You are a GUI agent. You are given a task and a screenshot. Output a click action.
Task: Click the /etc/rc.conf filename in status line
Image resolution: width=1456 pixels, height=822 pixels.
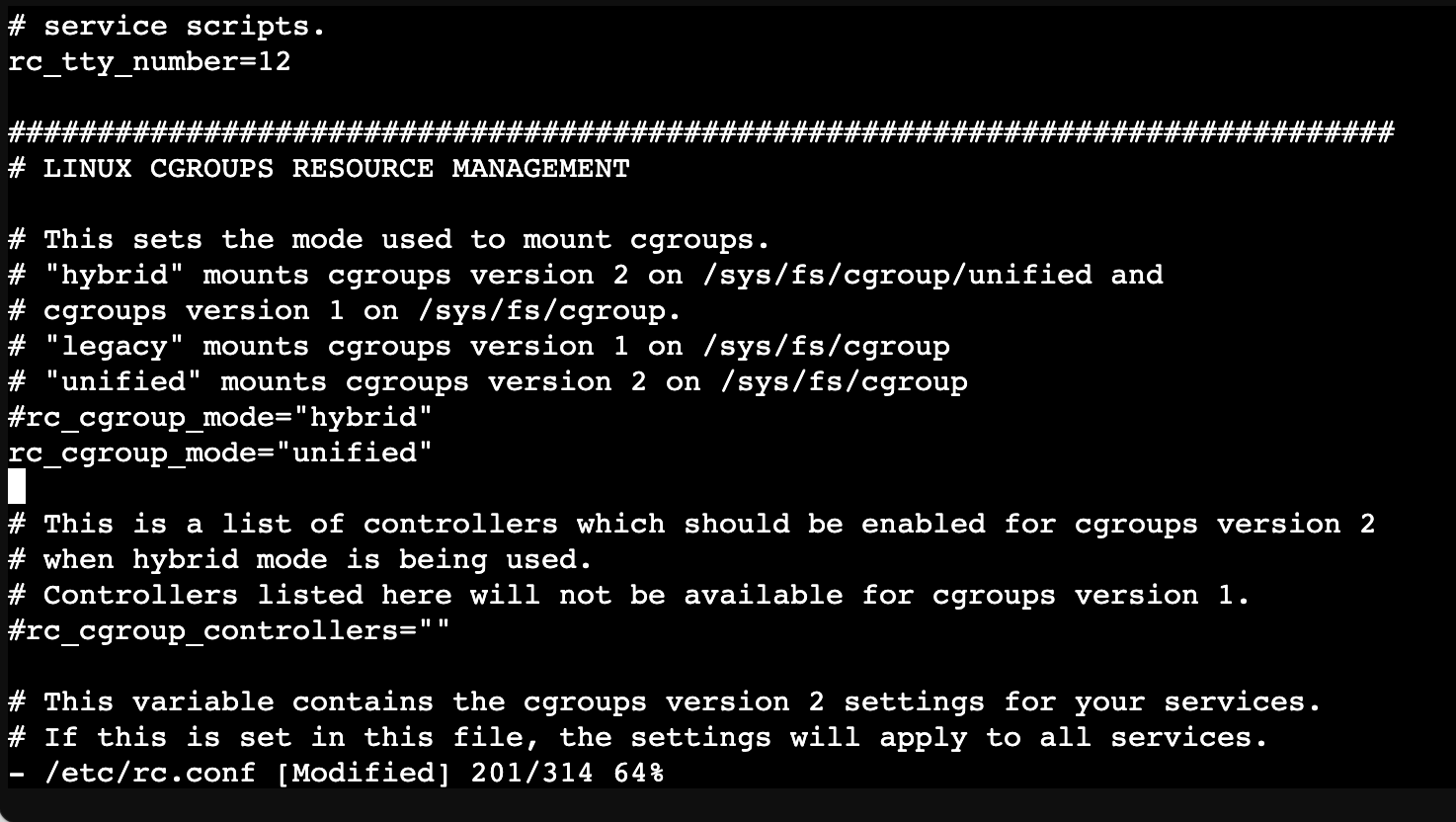(149, 773)
